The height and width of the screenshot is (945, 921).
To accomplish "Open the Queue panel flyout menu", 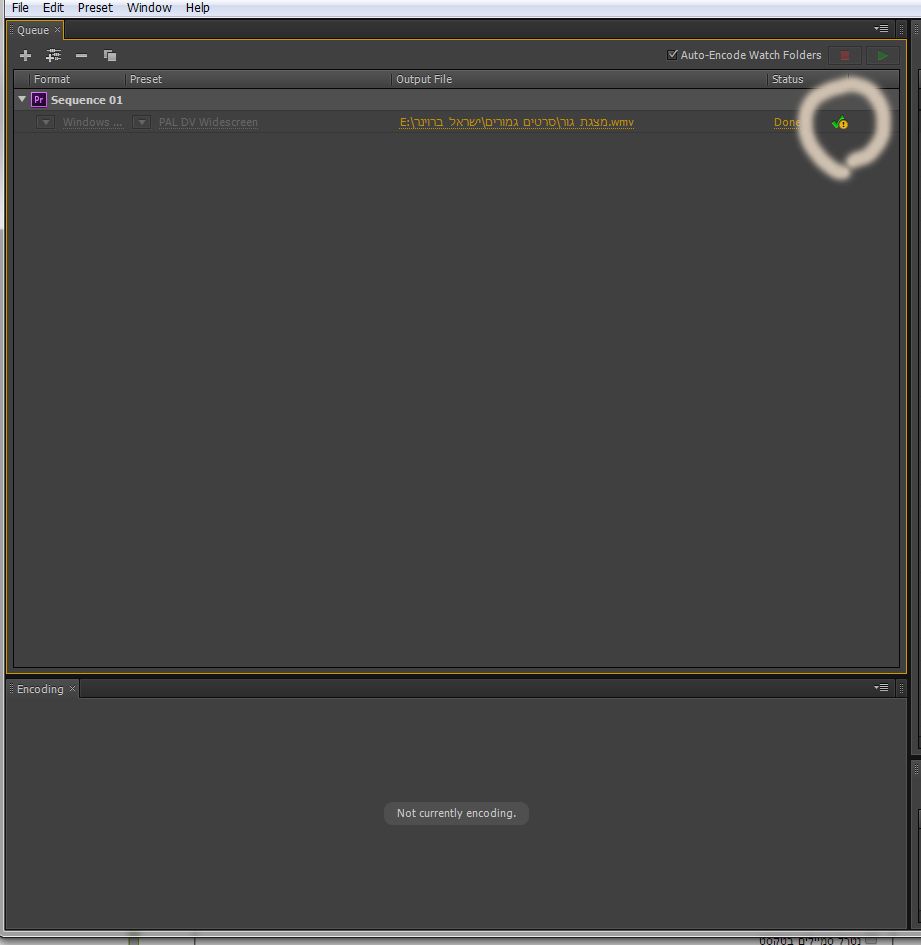I will (881, 29).
